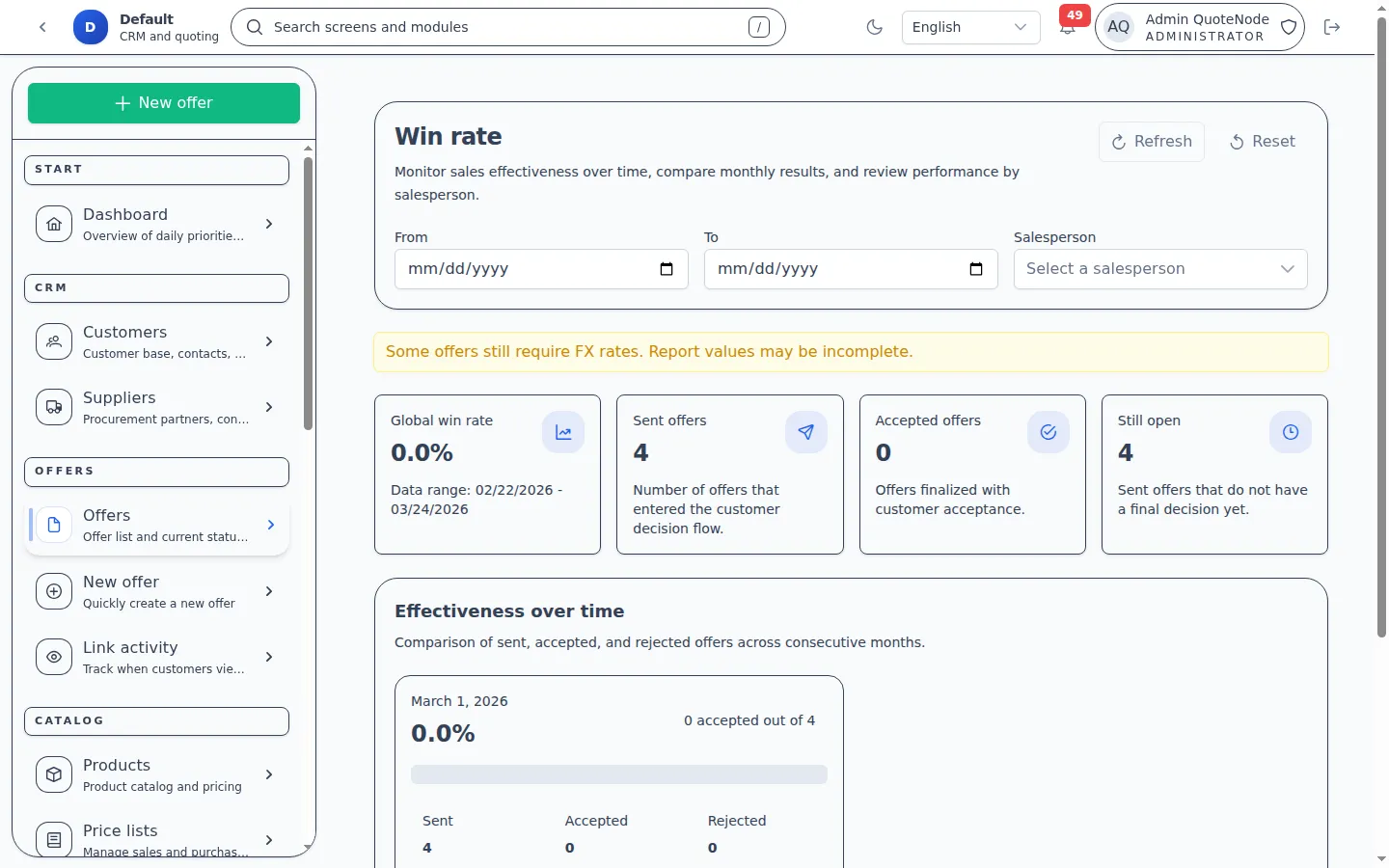Click the Link activity eye icon

tap(54, 657)
